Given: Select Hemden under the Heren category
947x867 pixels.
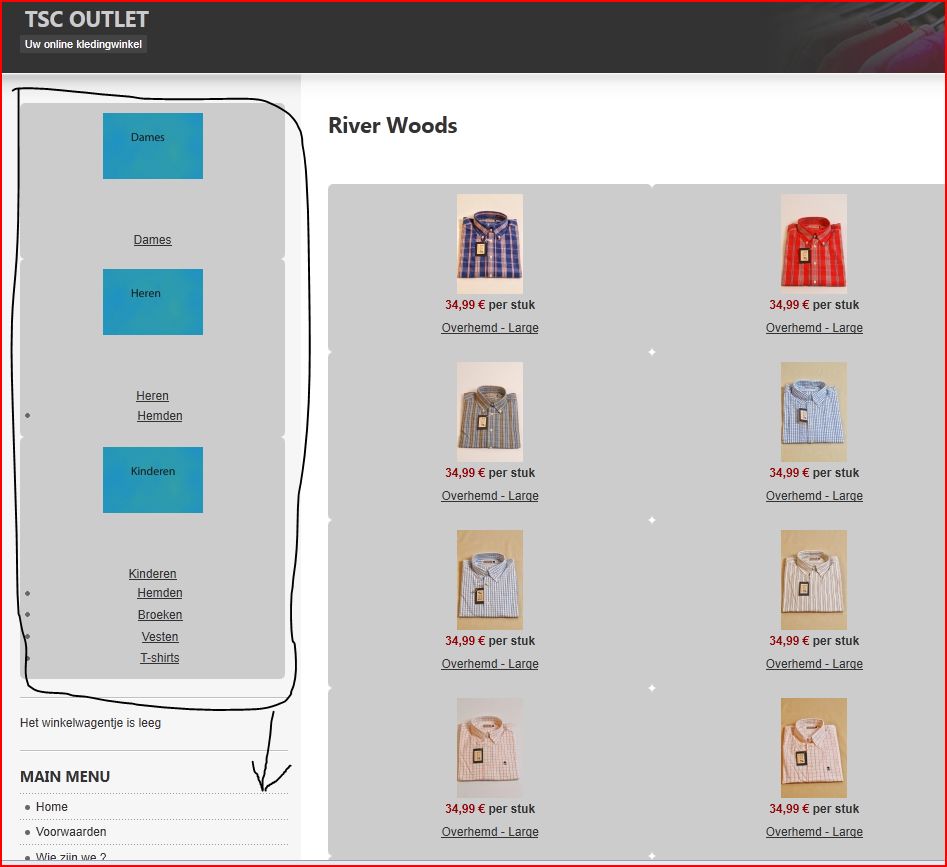Looking at the screenshot, I should coord(159,415).
